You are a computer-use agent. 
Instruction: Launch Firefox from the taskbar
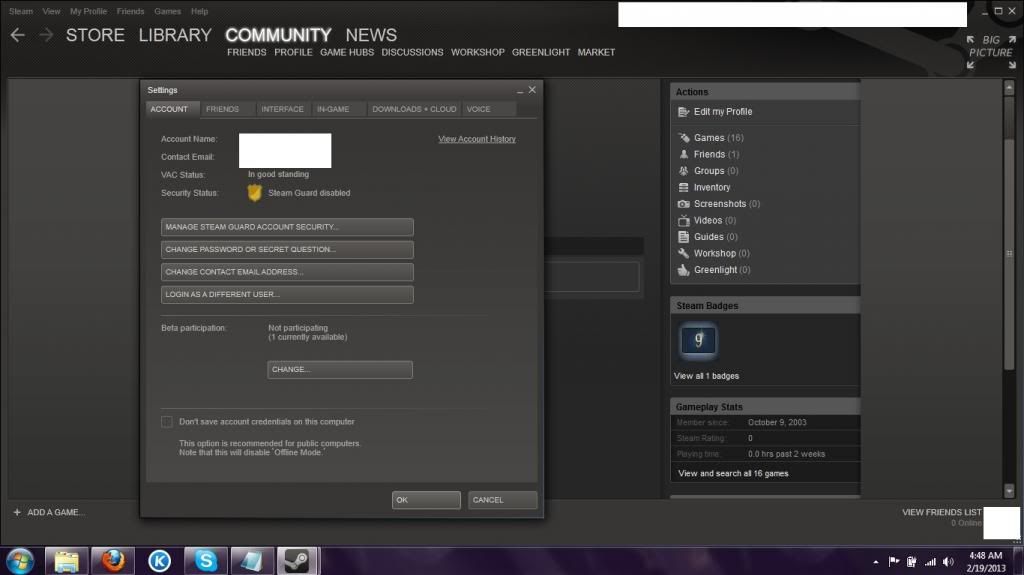pyautogui.click(x=112, y=561)
